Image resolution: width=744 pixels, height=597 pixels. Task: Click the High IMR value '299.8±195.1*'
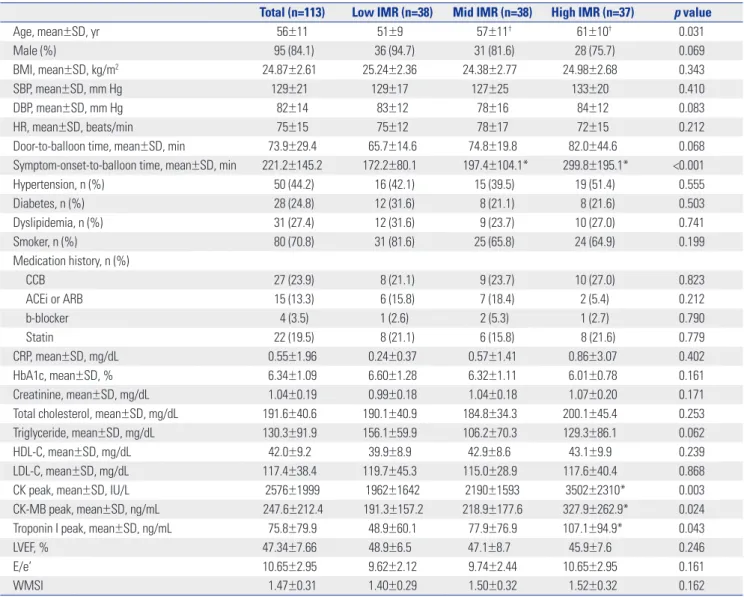pyautogui.click(x=595, y=165)
